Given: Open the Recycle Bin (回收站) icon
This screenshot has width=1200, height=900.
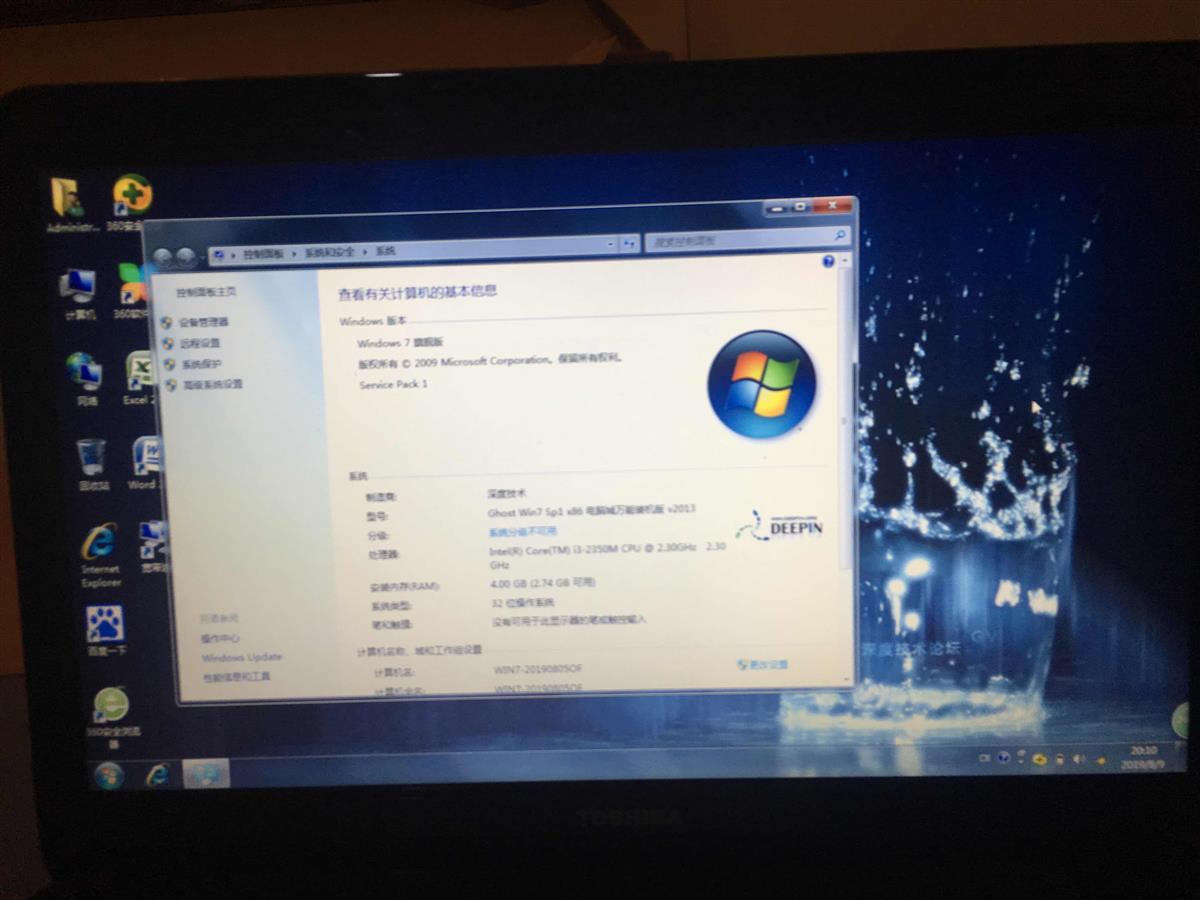Looking at the screenshot, I should pyautogui.click(x=92, y=464).
